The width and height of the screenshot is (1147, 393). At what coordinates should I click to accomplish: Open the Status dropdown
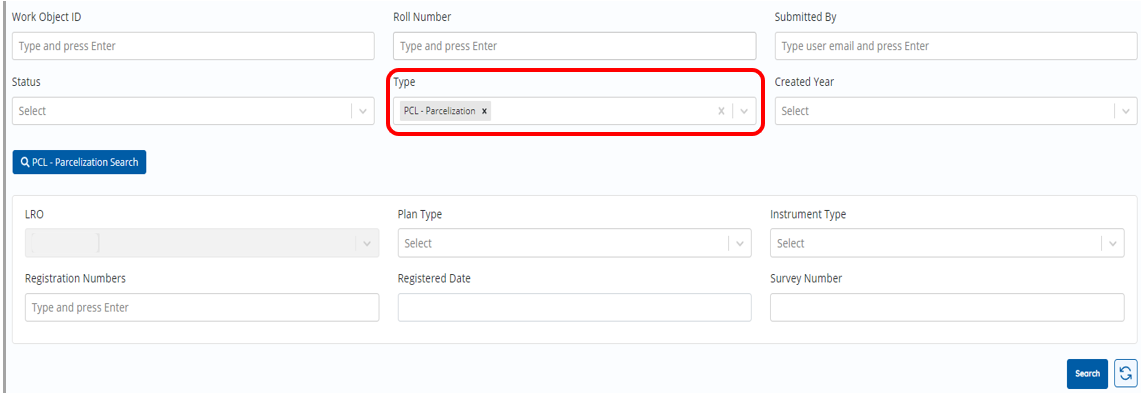193,111
